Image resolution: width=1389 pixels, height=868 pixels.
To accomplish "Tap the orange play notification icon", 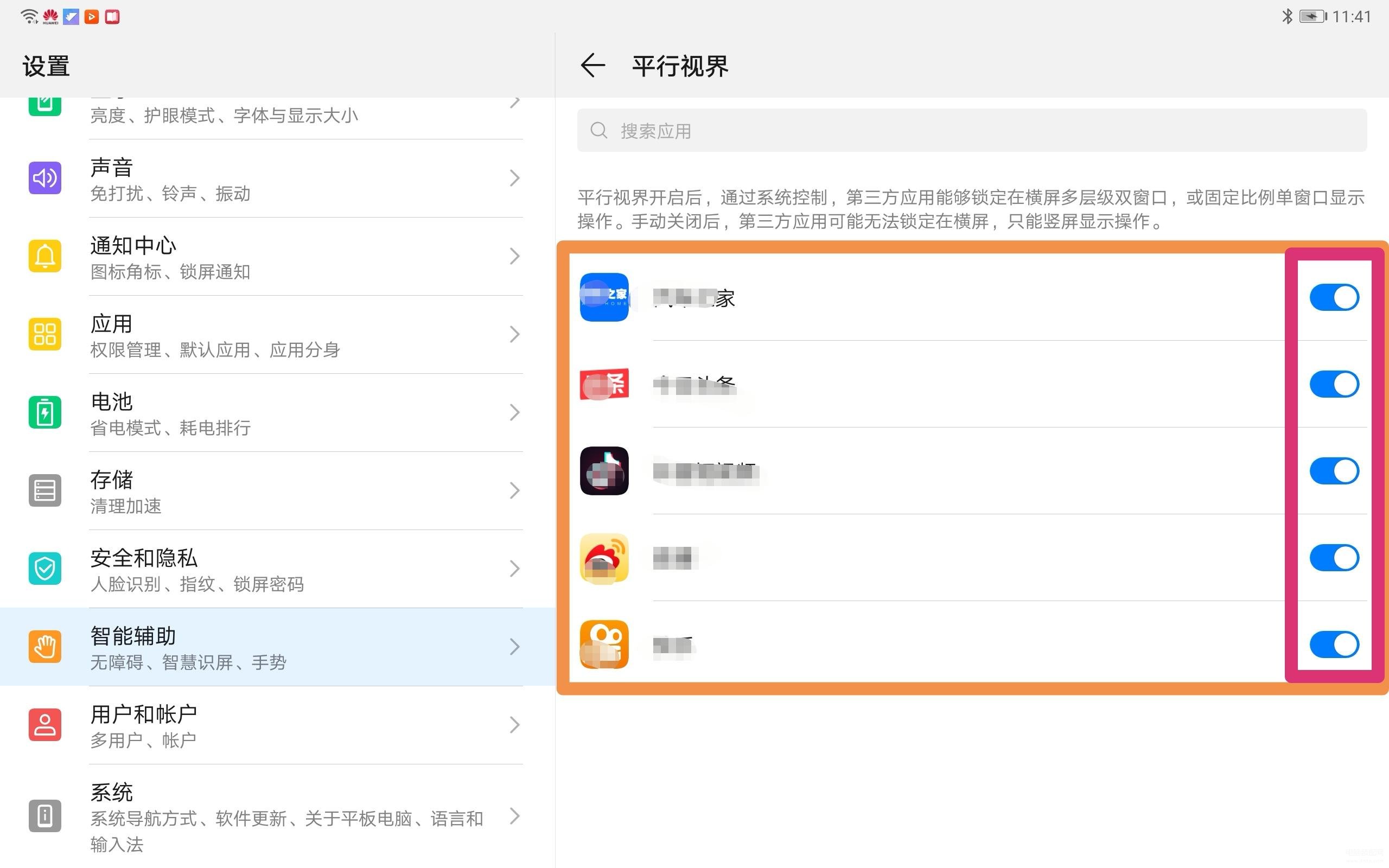I will 91,17.
